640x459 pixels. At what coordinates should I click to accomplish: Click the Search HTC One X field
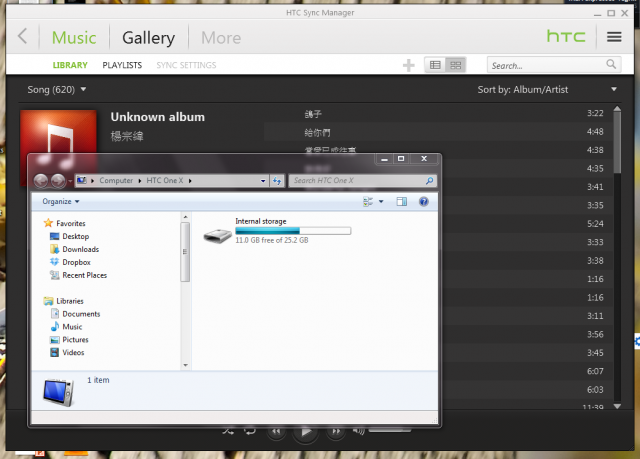362,181
